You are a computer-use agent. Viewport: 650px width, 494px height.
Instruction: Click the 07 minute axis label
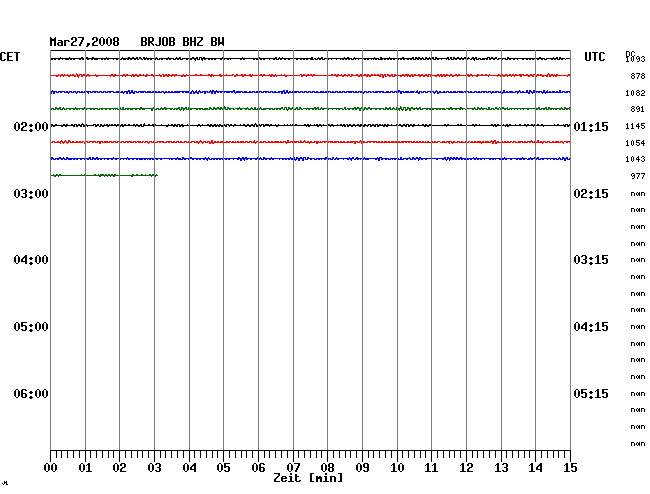[293, 468]
